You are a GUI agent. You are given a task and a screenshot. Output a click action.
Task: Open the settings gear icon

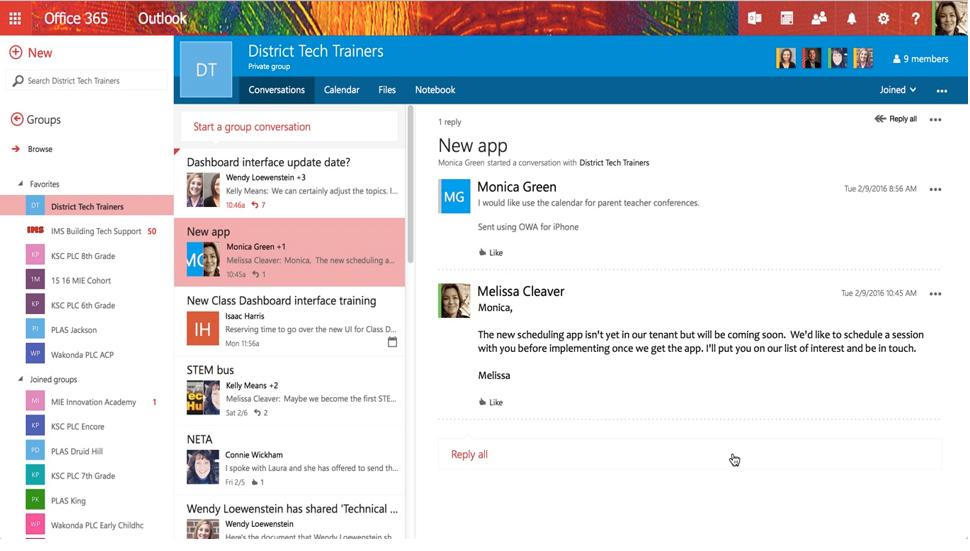883,19
